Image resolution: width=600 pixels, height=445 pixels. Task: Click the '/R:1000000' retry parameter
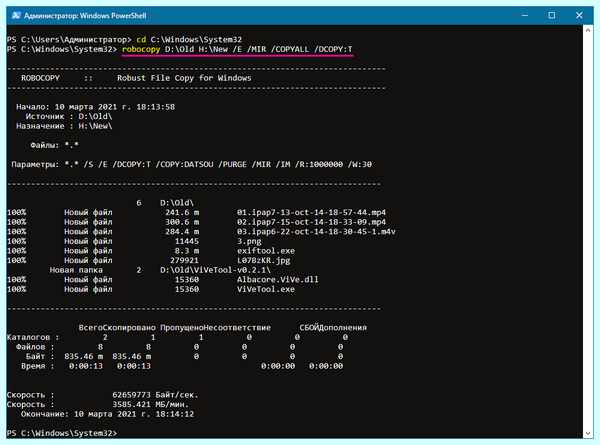318,165
